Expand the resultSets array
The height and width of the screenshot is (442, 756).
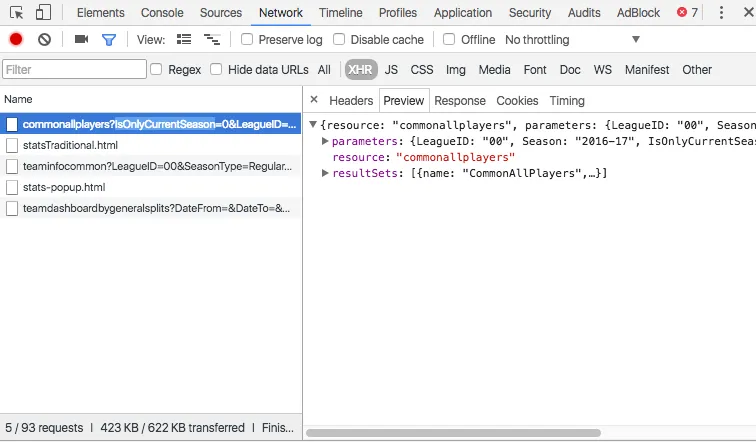tap(325, 173)
